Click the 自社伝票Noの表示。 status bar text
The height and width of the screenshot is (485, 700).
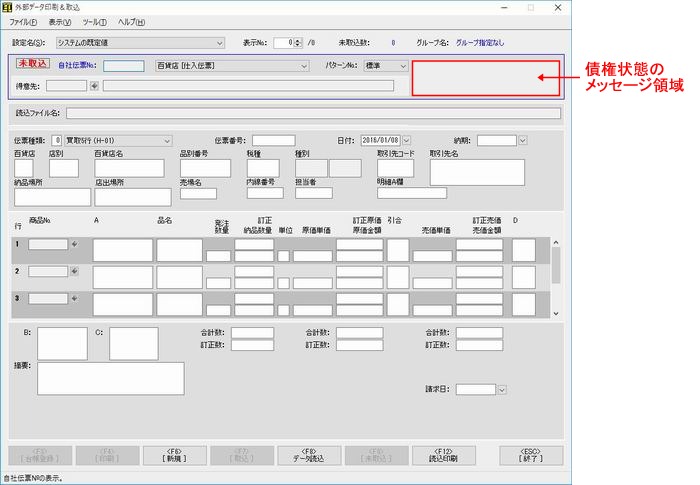(32, 478)
